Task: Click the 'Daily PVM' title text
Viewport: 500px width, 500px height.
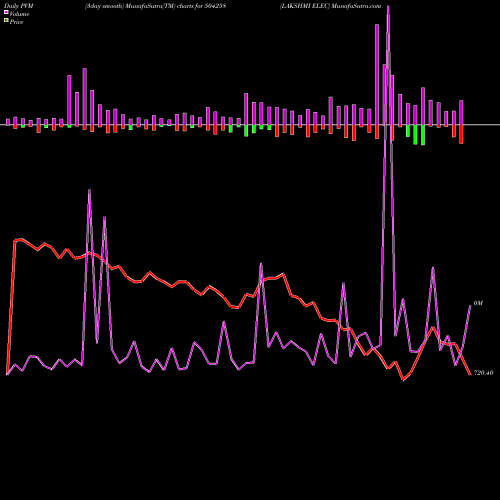Action: [x=19, y=6]
